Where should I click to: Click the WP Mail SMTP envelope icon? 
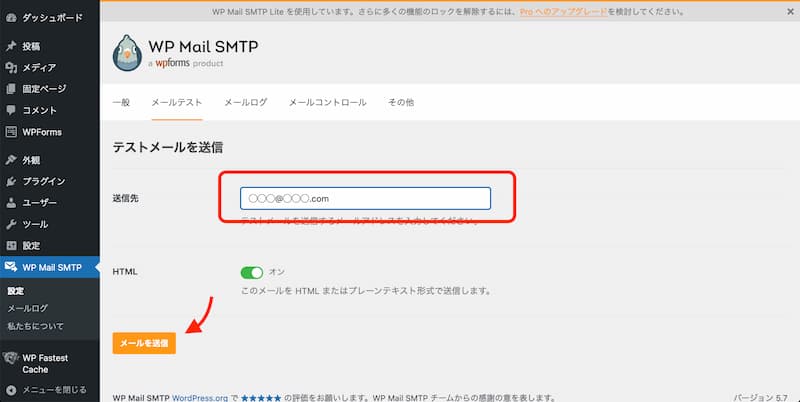[11, 267]
